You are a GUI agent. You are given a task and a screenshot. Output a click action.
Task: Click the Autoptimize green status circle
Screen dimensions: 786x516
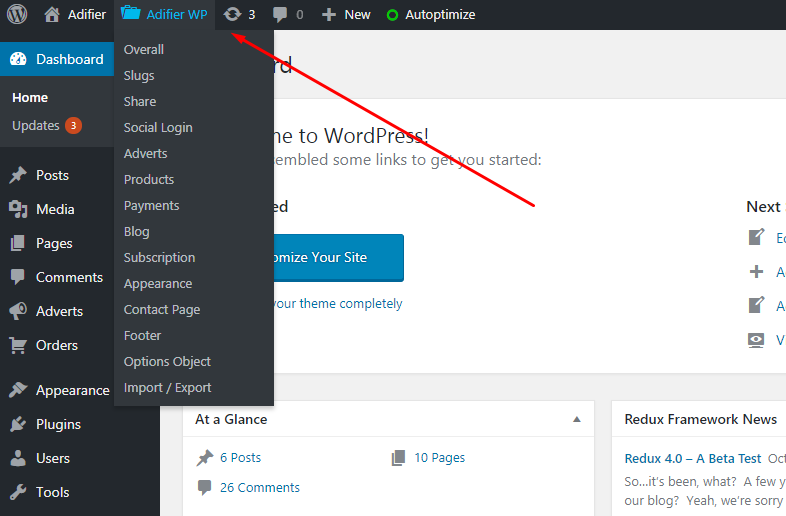tap(392, 15)
